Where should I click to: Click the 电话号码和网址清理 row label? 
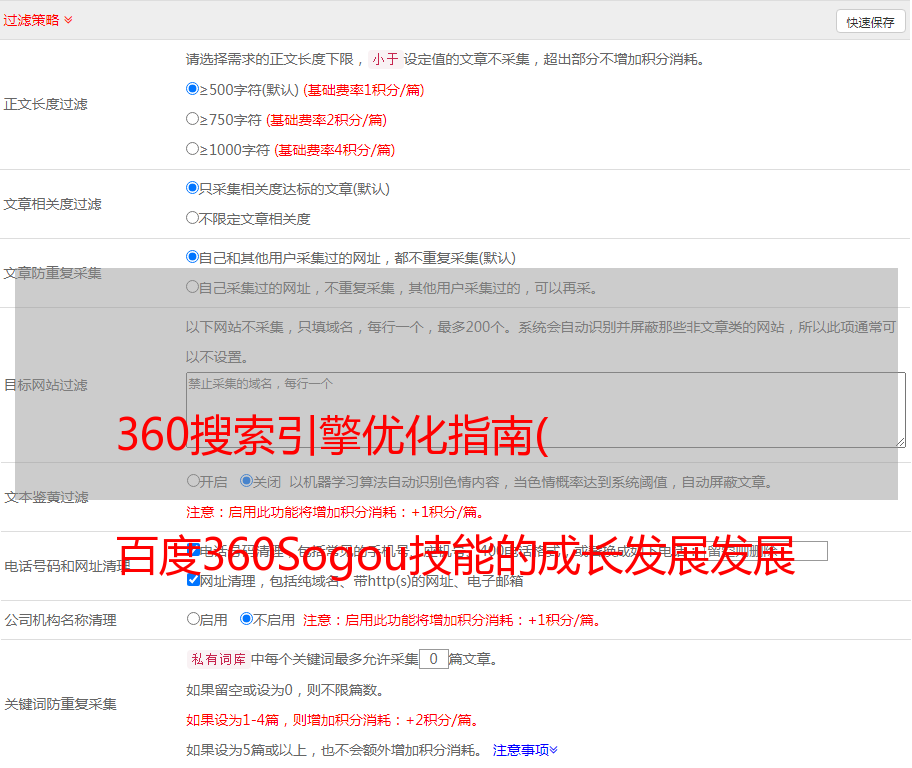coord(67,566)
